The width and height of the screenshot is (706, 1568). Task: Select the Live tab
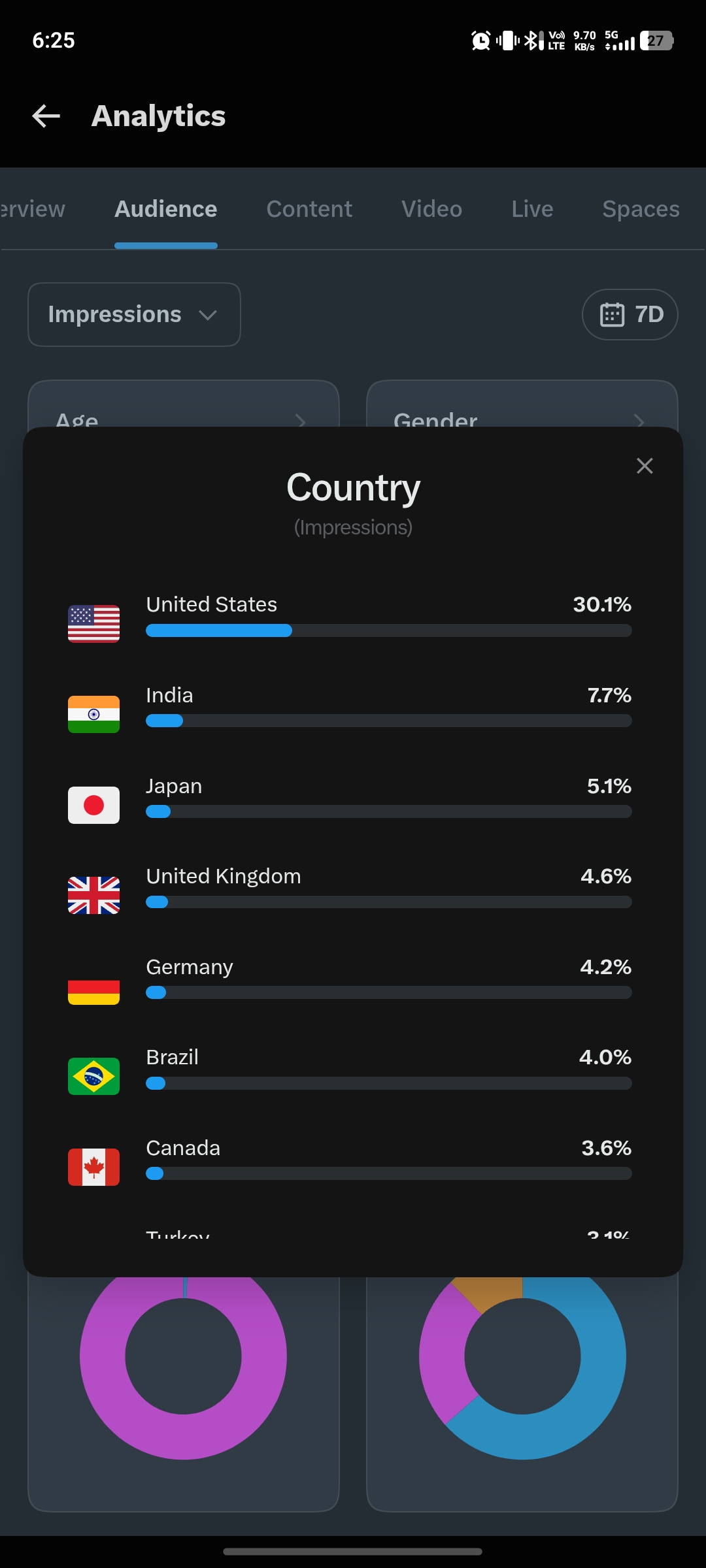532,209
